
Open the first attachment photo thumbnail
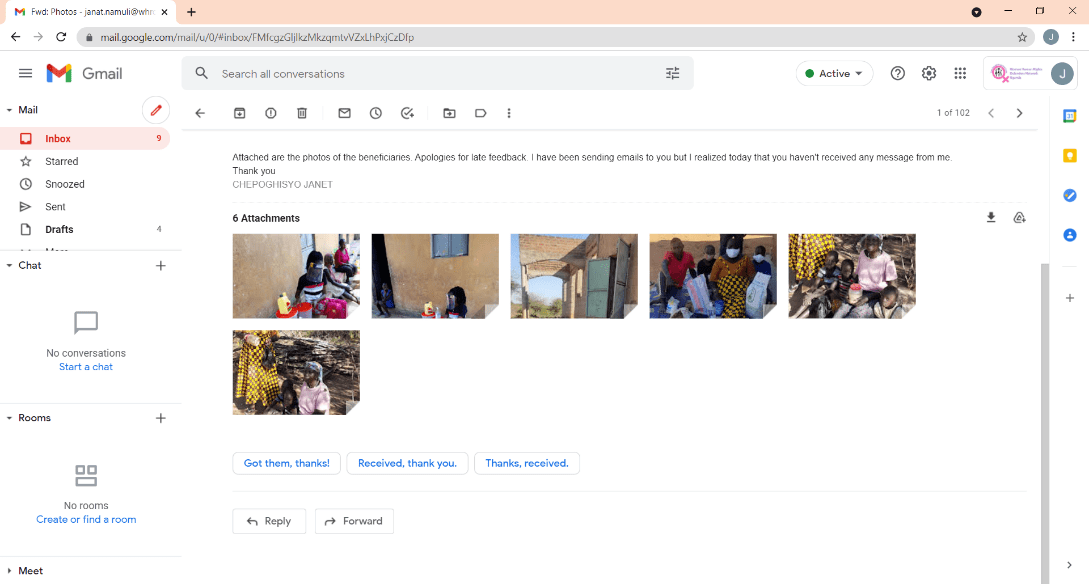(296, 276)
